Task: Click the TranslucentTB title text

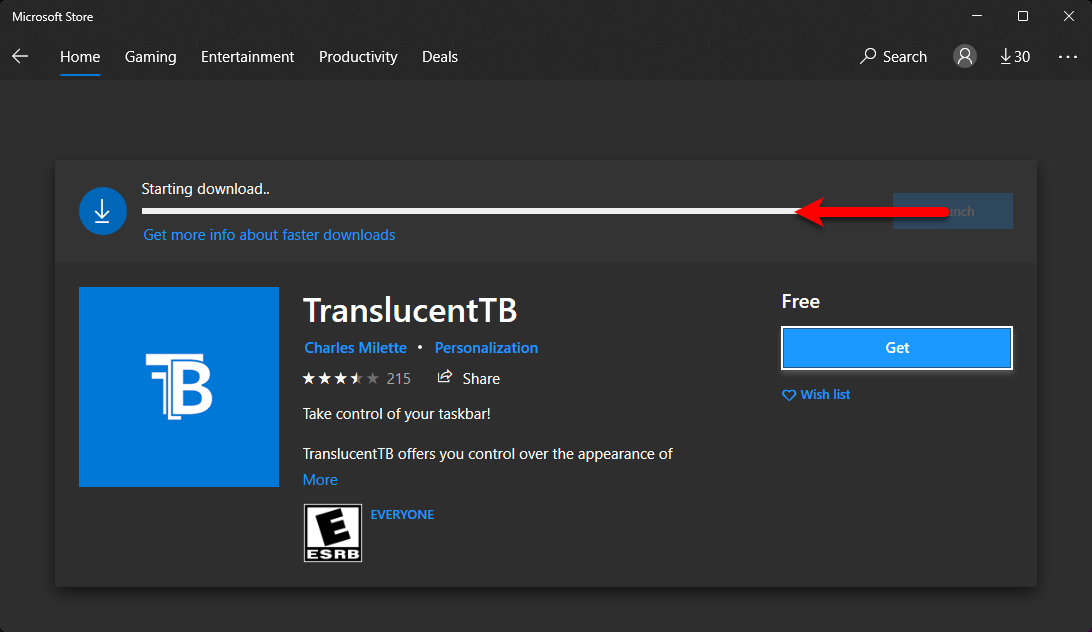Action: coord(410,310)
